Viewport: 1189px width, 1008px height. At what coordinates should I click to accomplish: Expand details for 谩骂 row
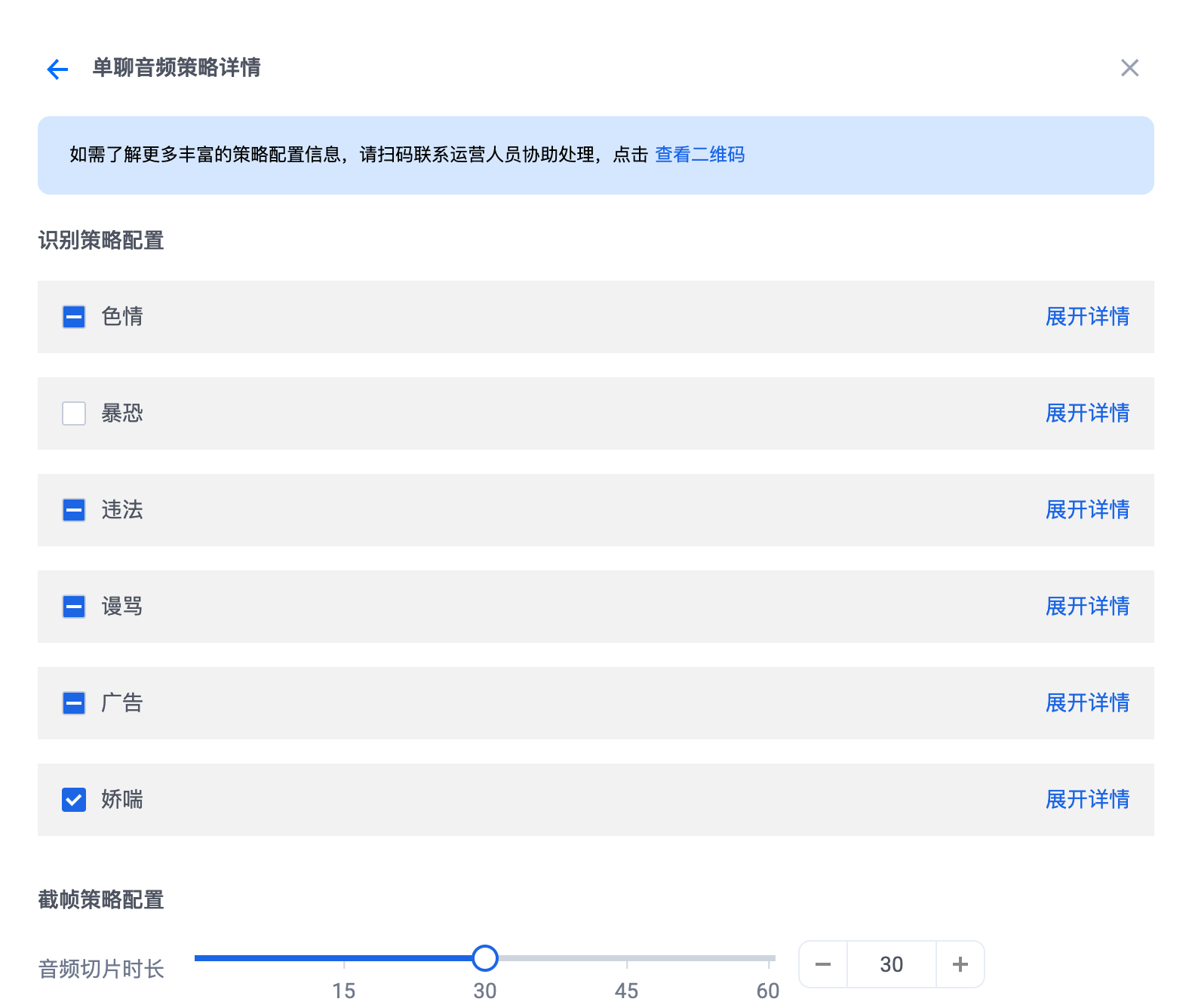point(1087,606)
